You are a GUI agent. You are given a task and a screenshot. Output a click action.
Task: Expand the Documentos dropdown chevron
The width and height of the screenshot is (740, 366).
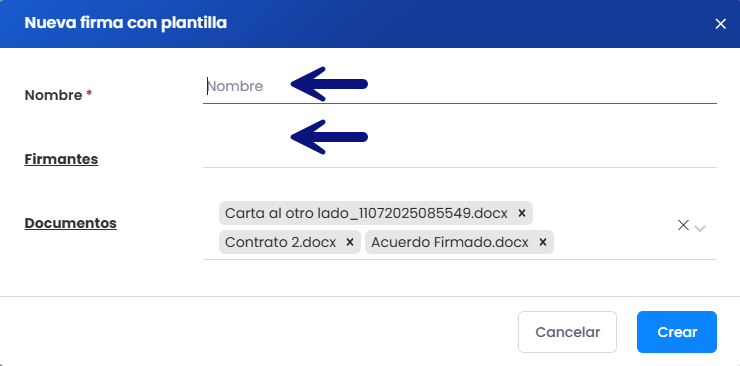[700, 228]
